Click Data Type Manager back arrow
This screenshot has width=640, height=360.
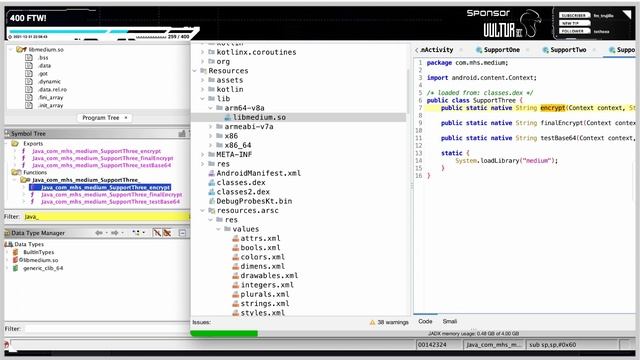coord(99,233)
